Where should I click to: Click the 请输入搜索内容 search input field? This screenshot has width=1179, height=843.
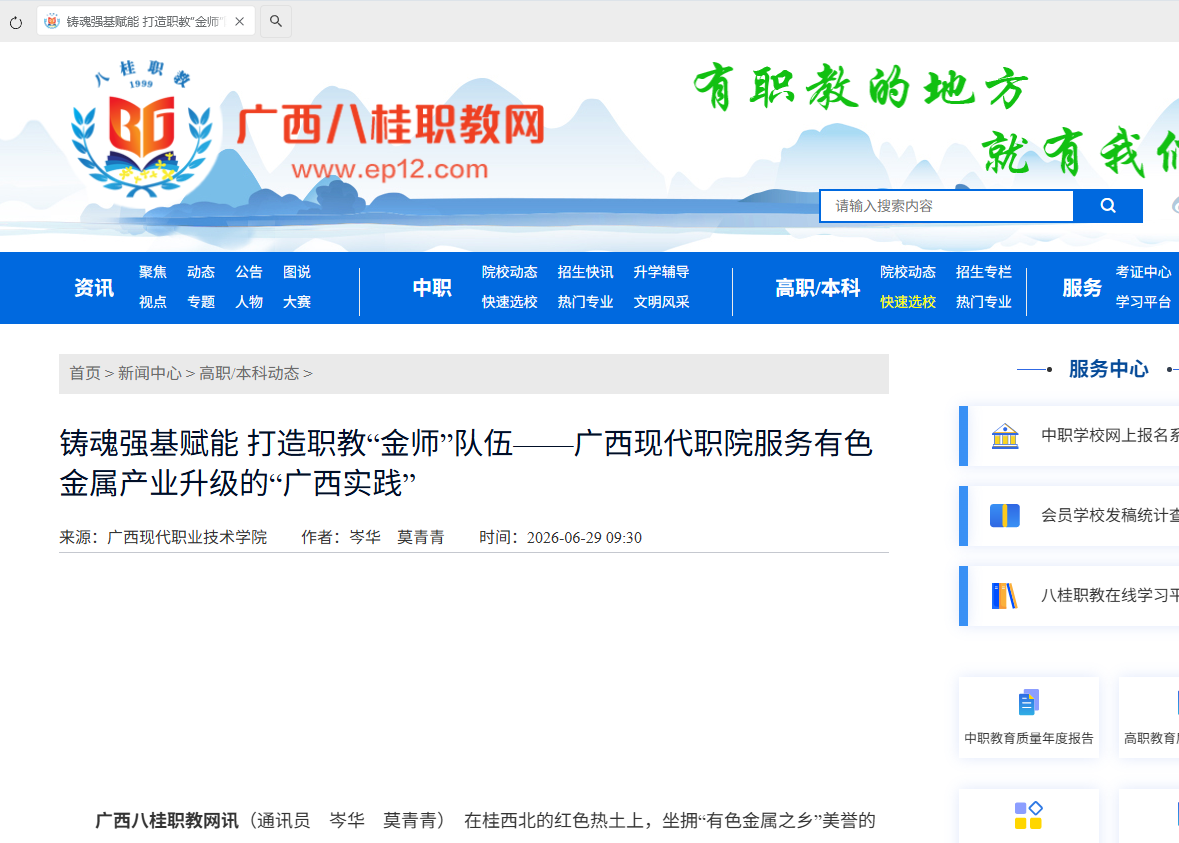pos(947,206)
